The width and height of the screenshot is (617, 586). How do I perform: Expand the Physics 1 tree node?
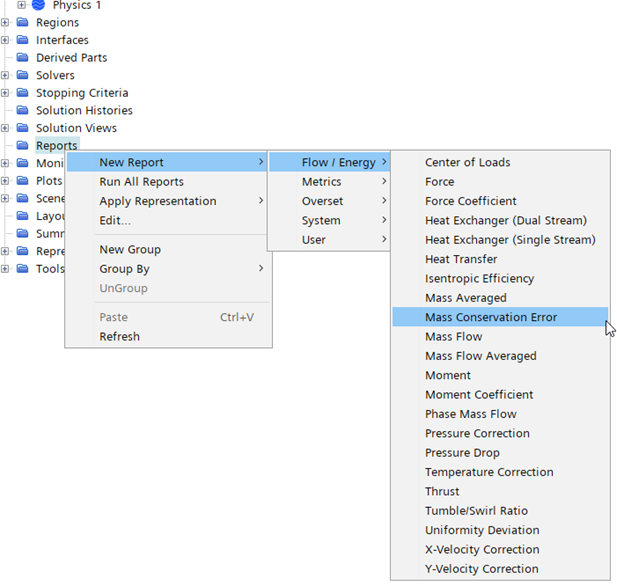tap(22, 5)
